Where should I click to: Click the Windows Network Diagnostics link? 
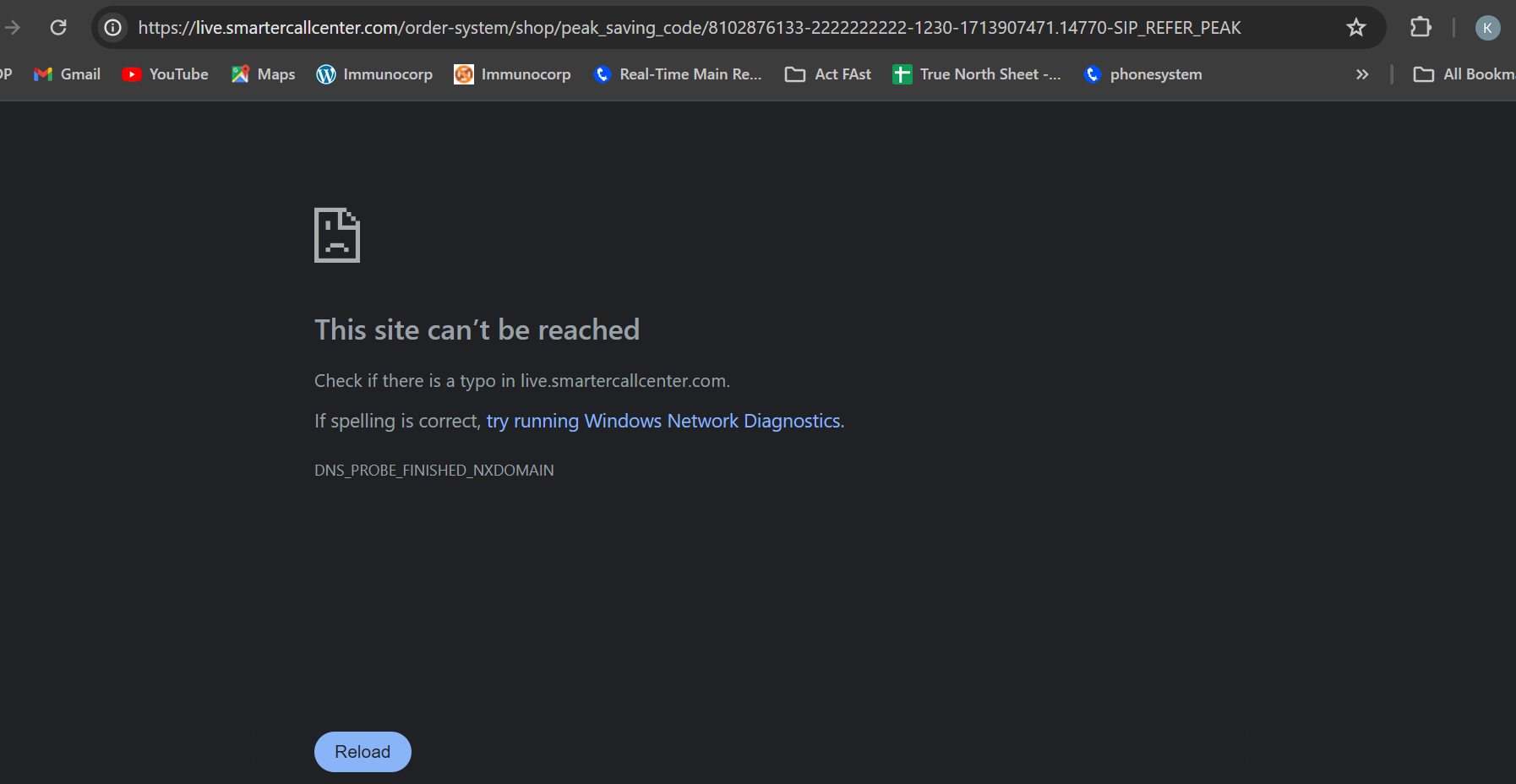pyautogui.click(x=664, y=421)
